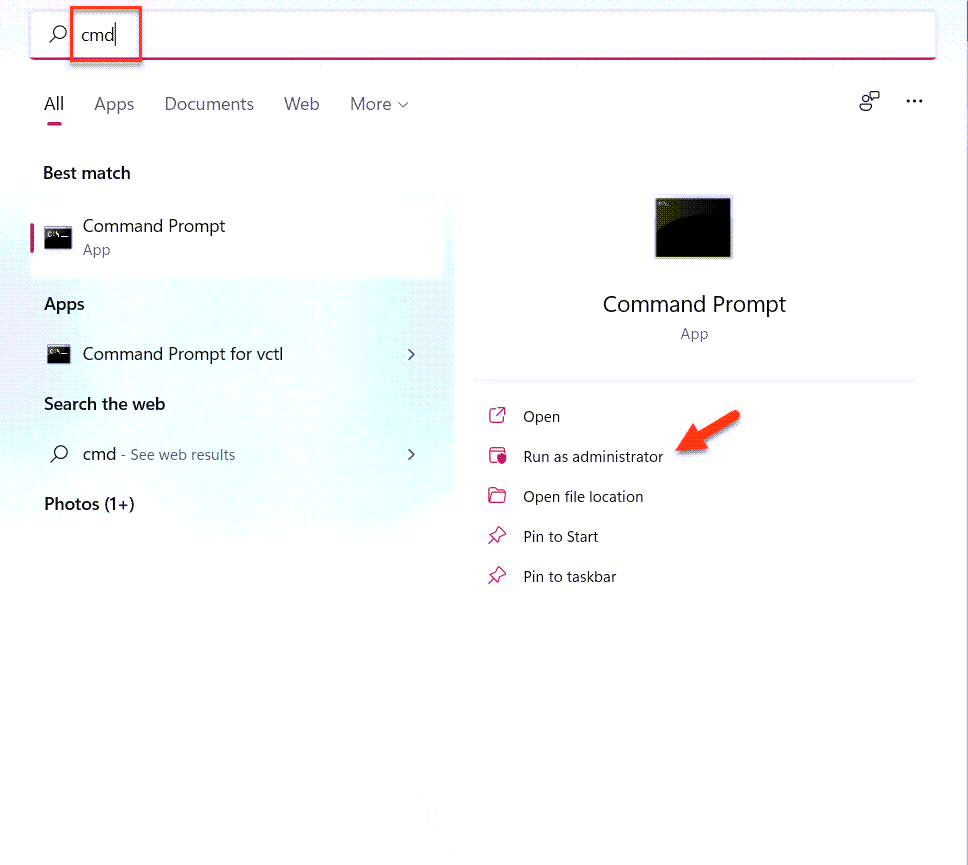
Task: Choose Run as administrator
Action: tap(593, 457)
